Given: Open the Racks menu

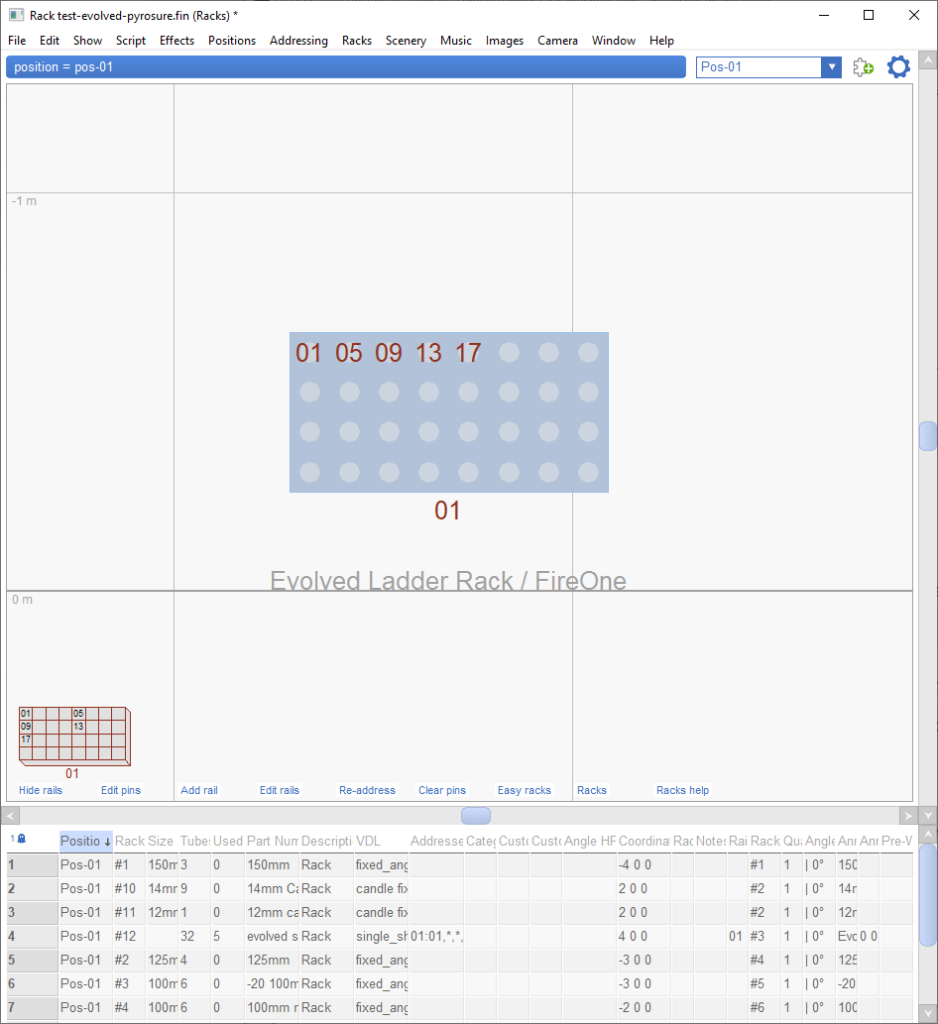Looking at the screenshot, I should [x=356, y=41].
